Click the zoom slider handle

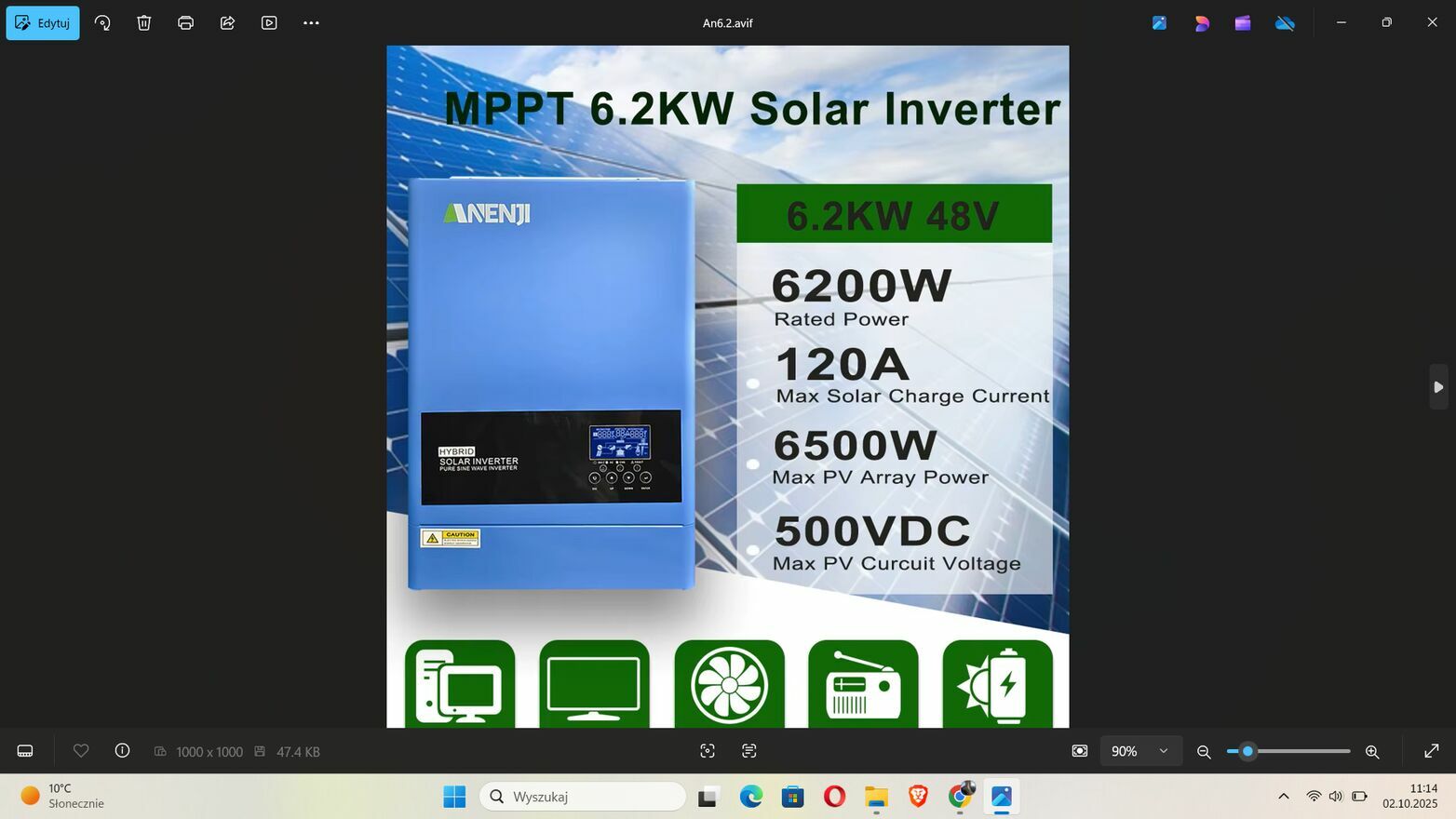(x=1247, y=751)
